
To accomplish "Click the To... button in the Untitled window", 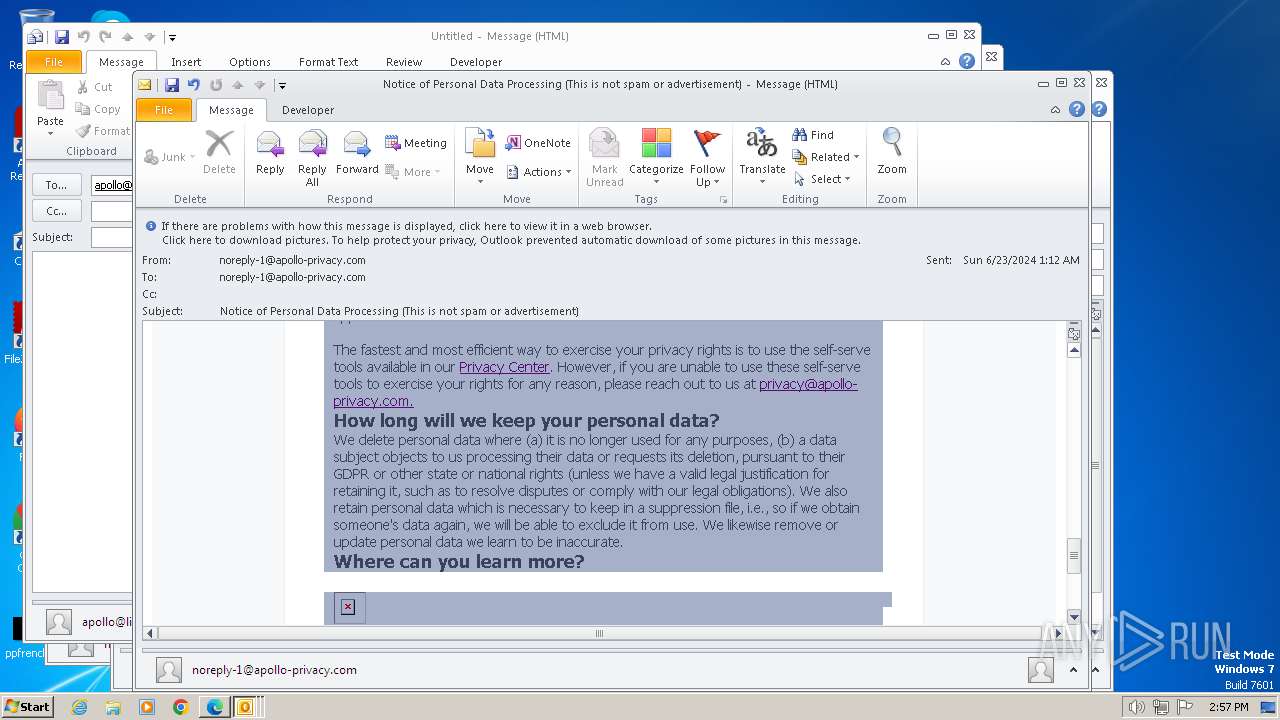I will tap(56, 185).
